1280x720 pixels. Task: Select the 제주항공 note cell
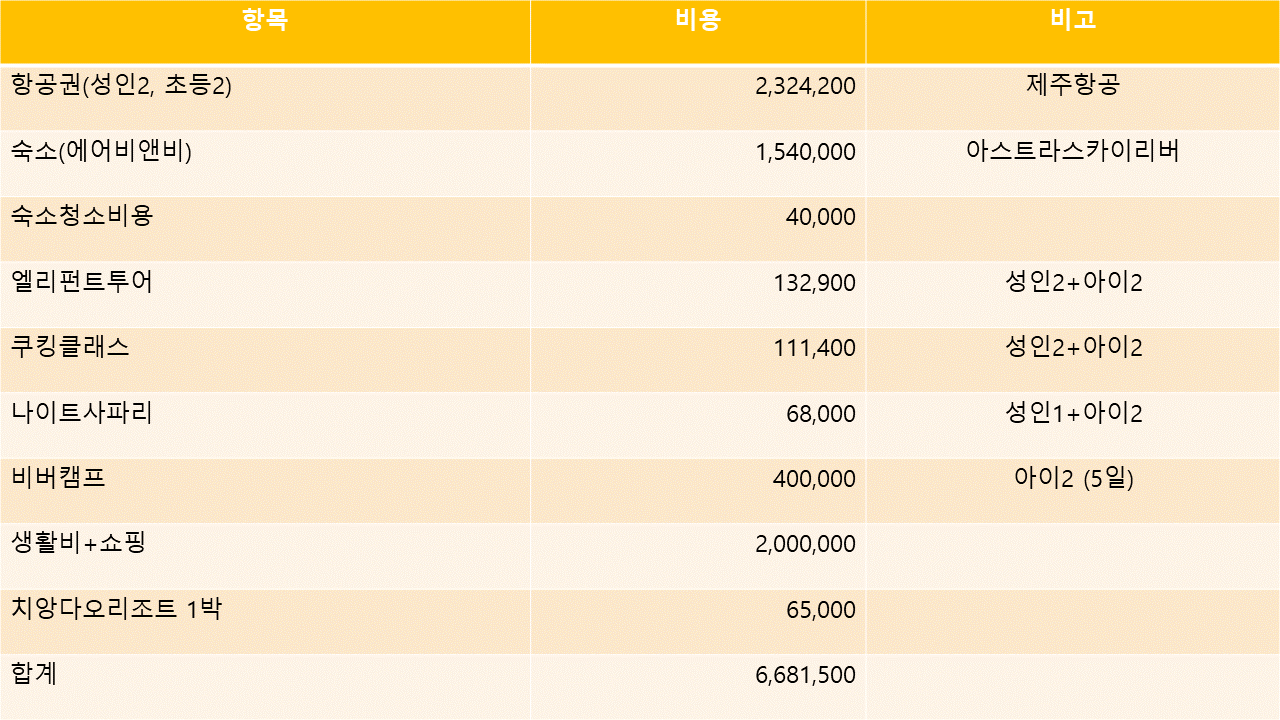1072,85
